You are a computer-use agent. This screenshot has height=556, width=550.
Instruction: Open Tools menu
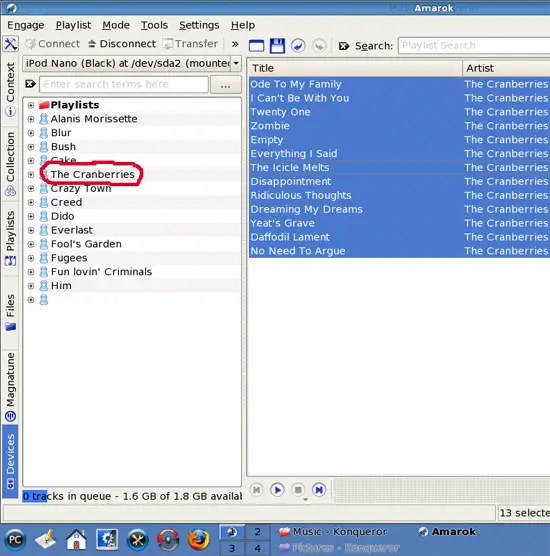click(x=154, y=25)
